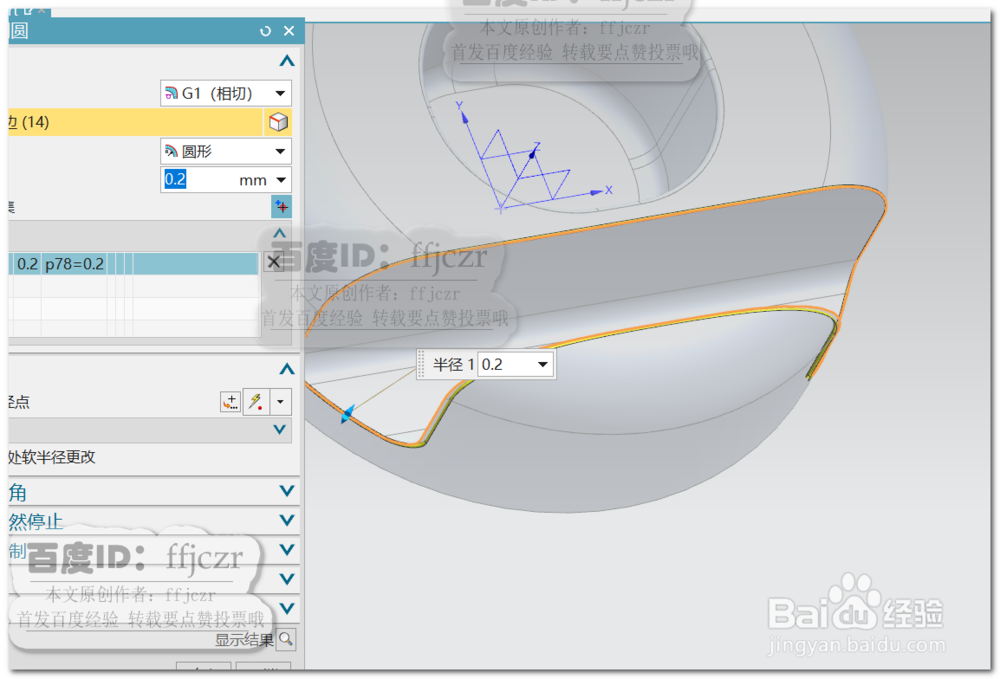Select the 边 (14) edge selection row
This screenshot has height=679, width=1000.
(x=135, y=122)
